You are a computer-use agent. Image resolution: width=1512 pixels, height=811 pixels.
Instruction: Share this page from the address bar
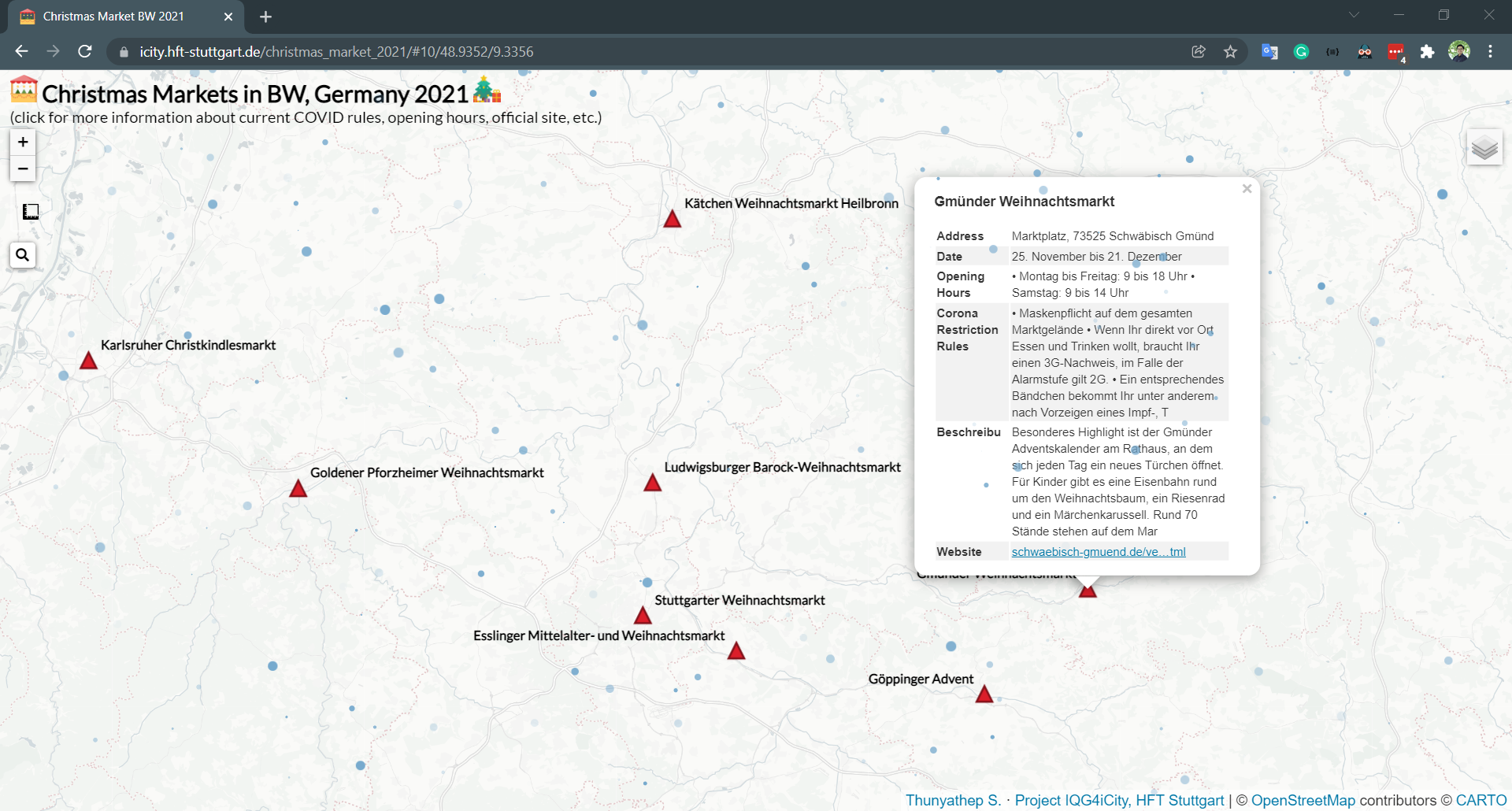pyautogui.click(x=1199, y=51)
